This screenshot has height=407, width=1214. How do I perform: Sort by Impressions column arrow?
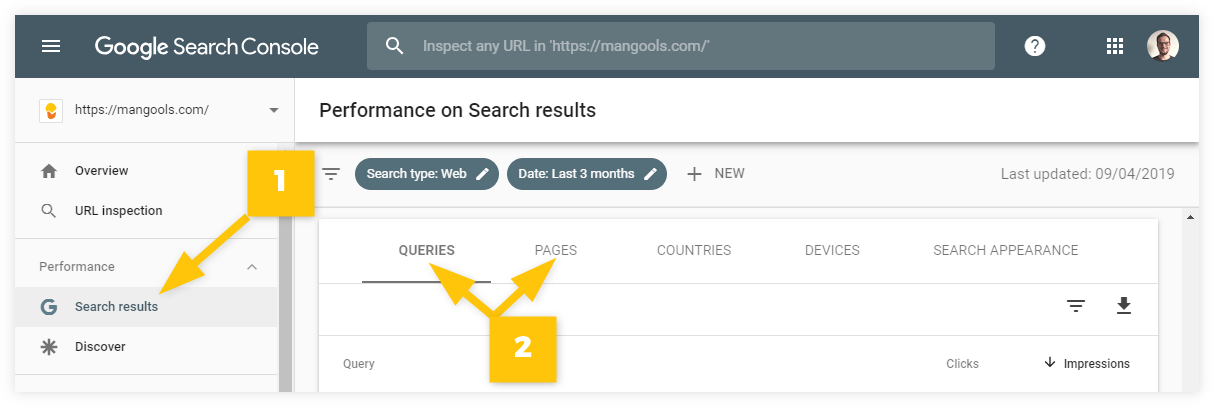tap(1050, 363)
